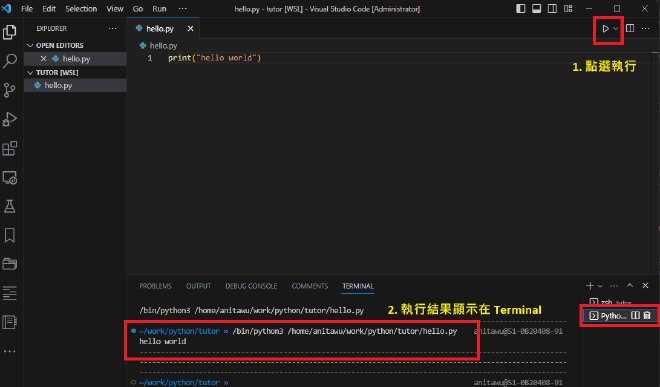Screen dimensions: 660x387
Task: Split the Python terminal
Action: coord(636,315)
